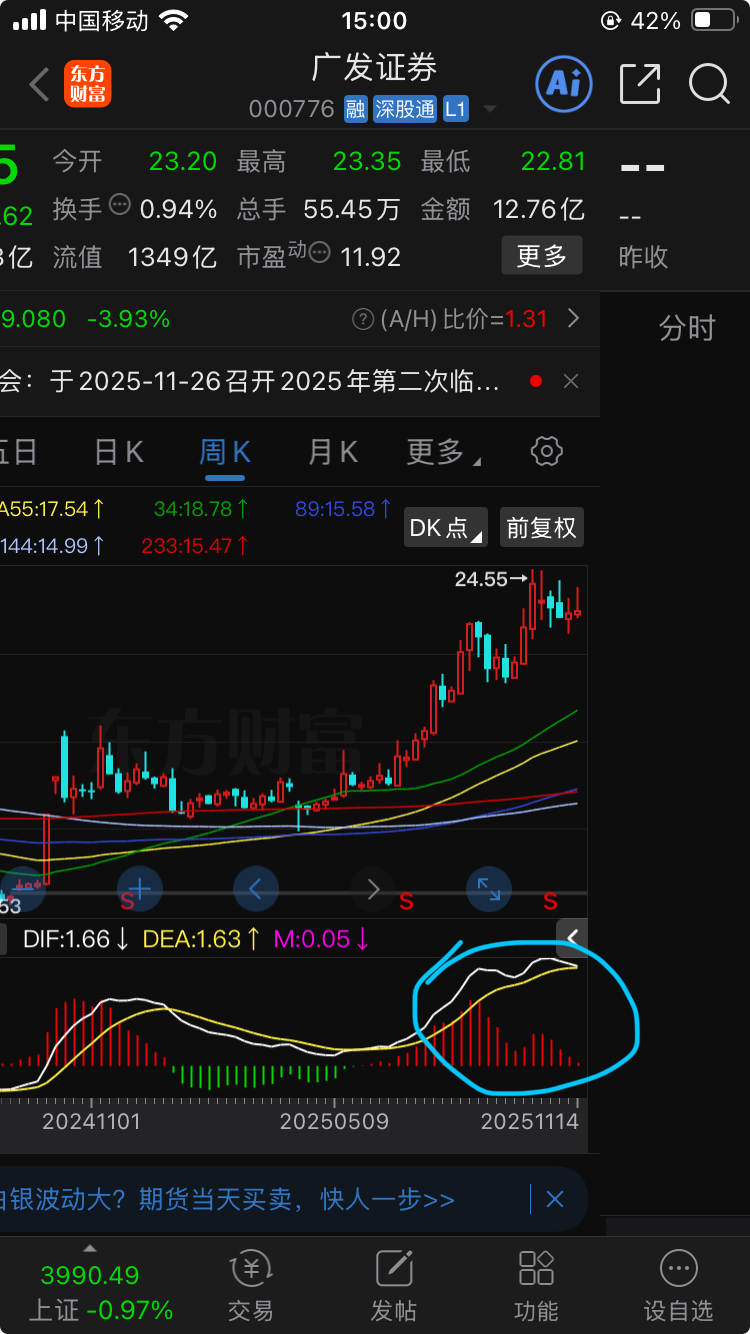Tap the M:0.05 MACD value

tap(322, 939)
